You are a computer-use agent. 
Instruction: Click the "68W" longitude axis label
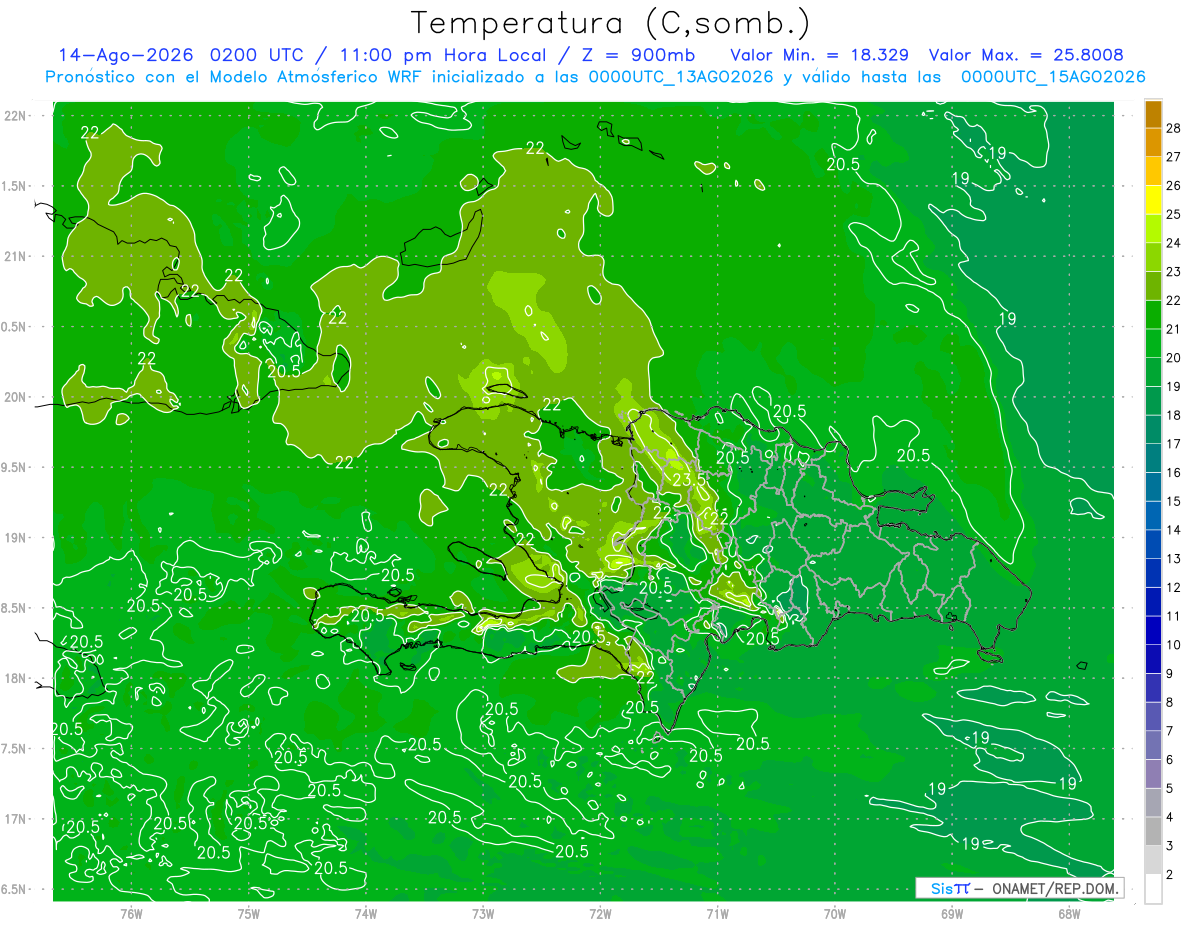pos(1069,913)
